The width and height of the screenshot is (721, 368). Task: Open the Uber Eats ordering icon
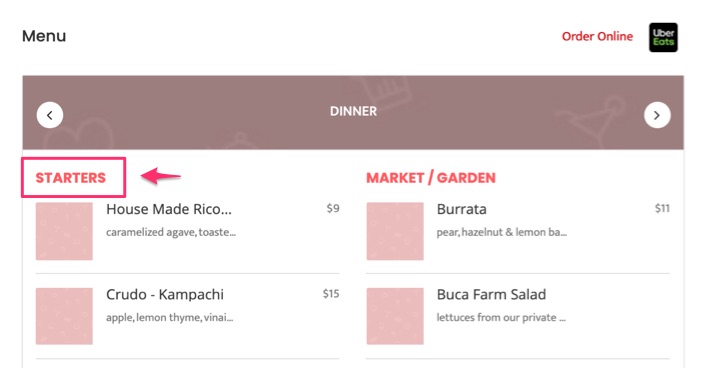point(663,37)
